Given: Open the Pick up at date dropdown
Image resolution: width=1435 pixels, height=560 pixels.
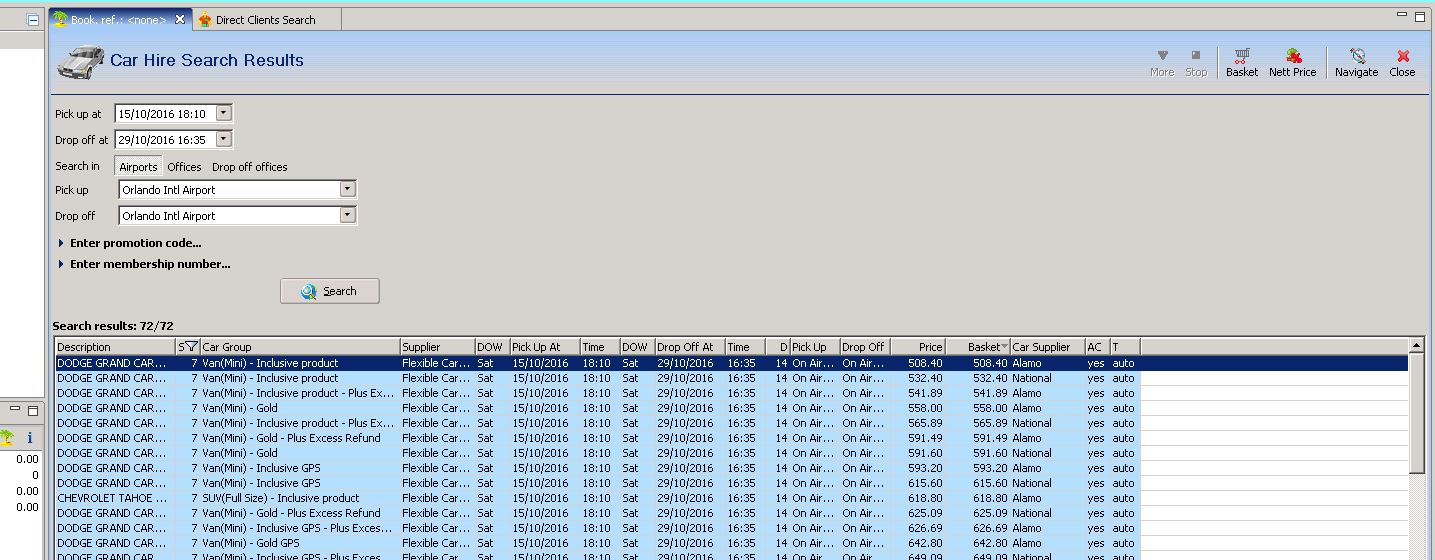Looking at the screenshot, I should pos(224,114).
